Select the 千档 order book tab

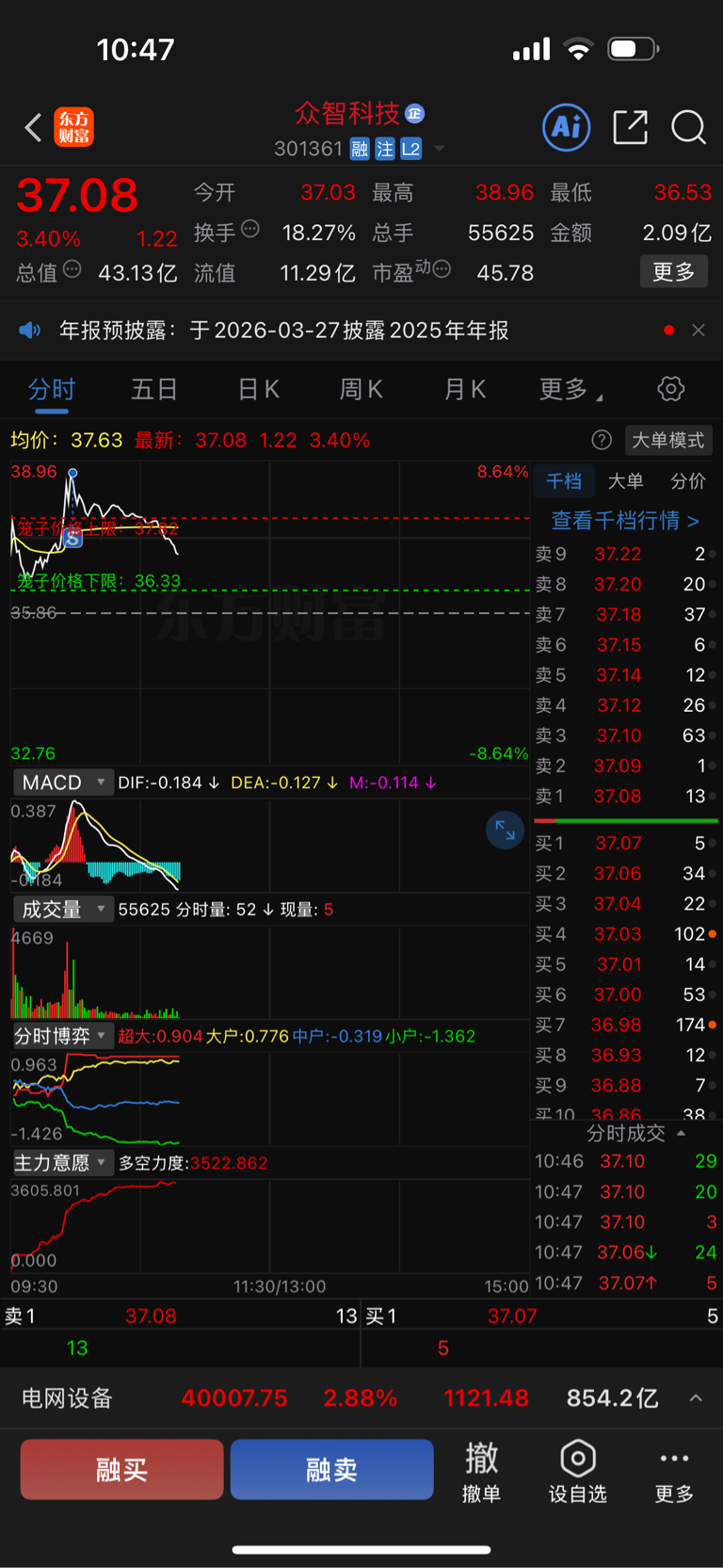click(564, 481)
